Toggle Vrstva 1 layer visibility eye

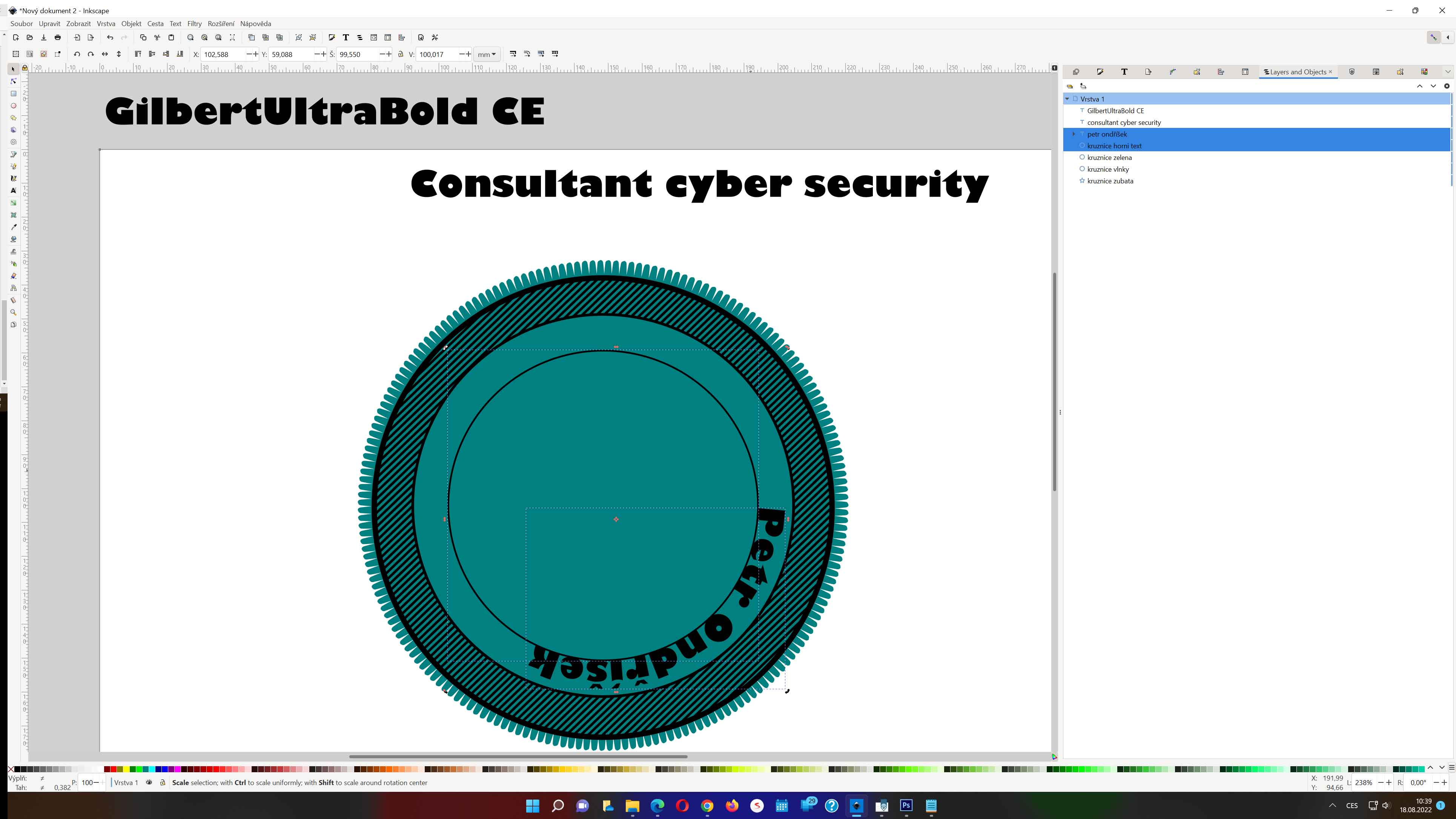[x=149, y=783]
